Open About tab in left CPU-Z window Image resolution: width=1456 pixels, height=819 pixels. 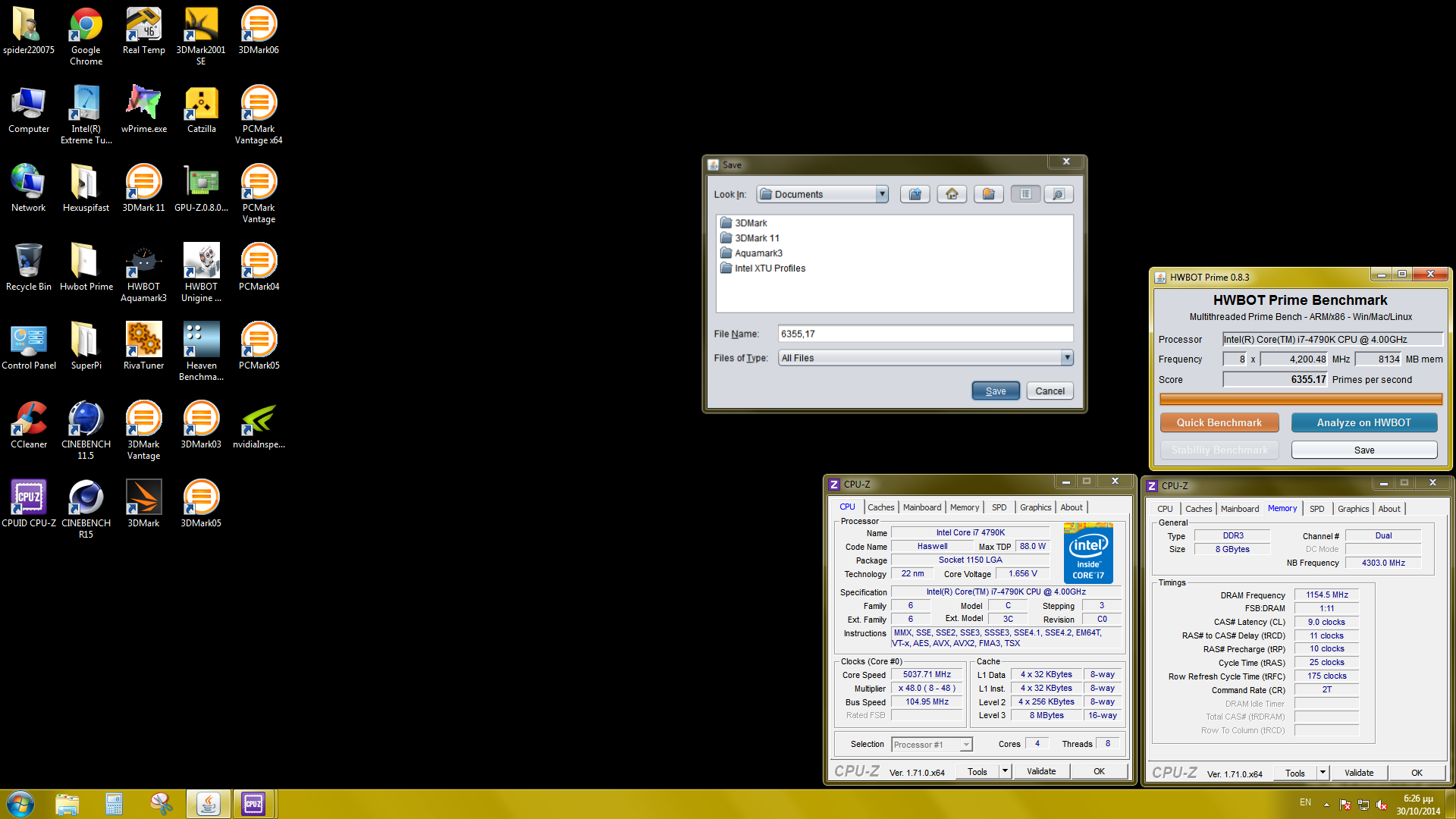point(1072,507)
